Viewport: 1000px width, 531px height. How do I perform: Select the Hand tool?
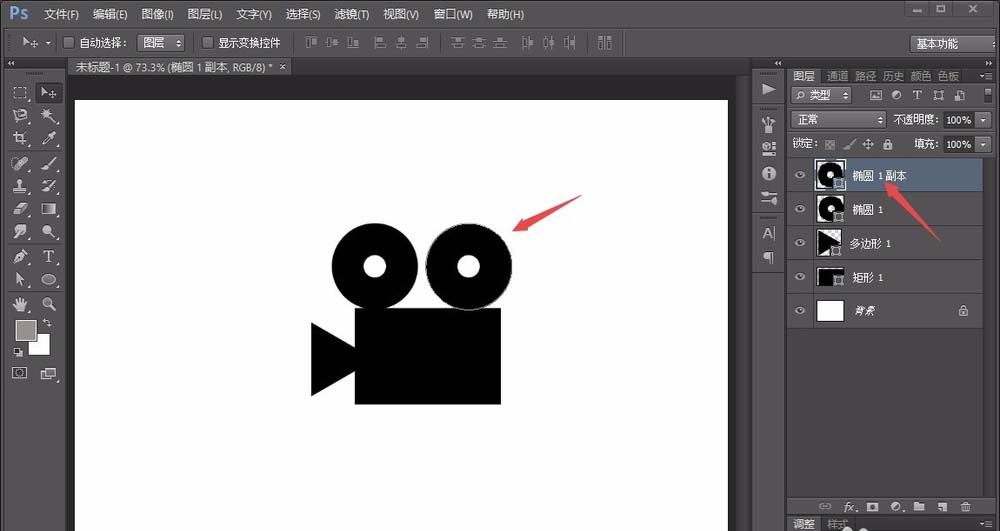[x=20, y=304]
